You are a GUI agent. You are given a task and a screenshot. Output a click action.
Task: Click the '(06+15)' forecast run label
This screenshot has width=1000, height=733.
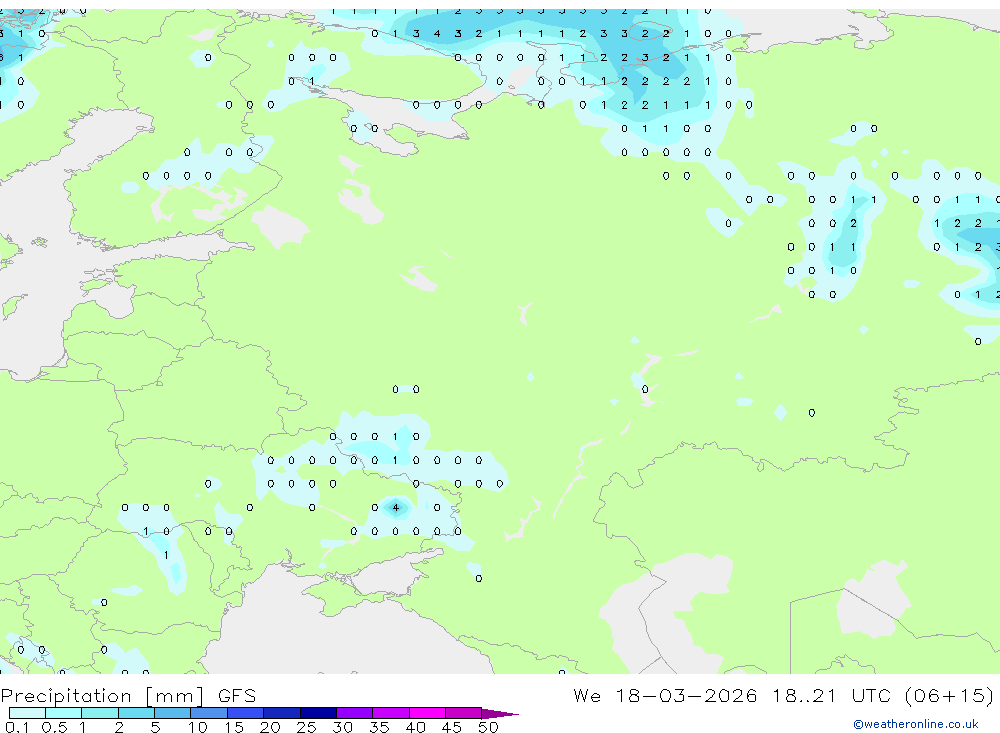949,695
